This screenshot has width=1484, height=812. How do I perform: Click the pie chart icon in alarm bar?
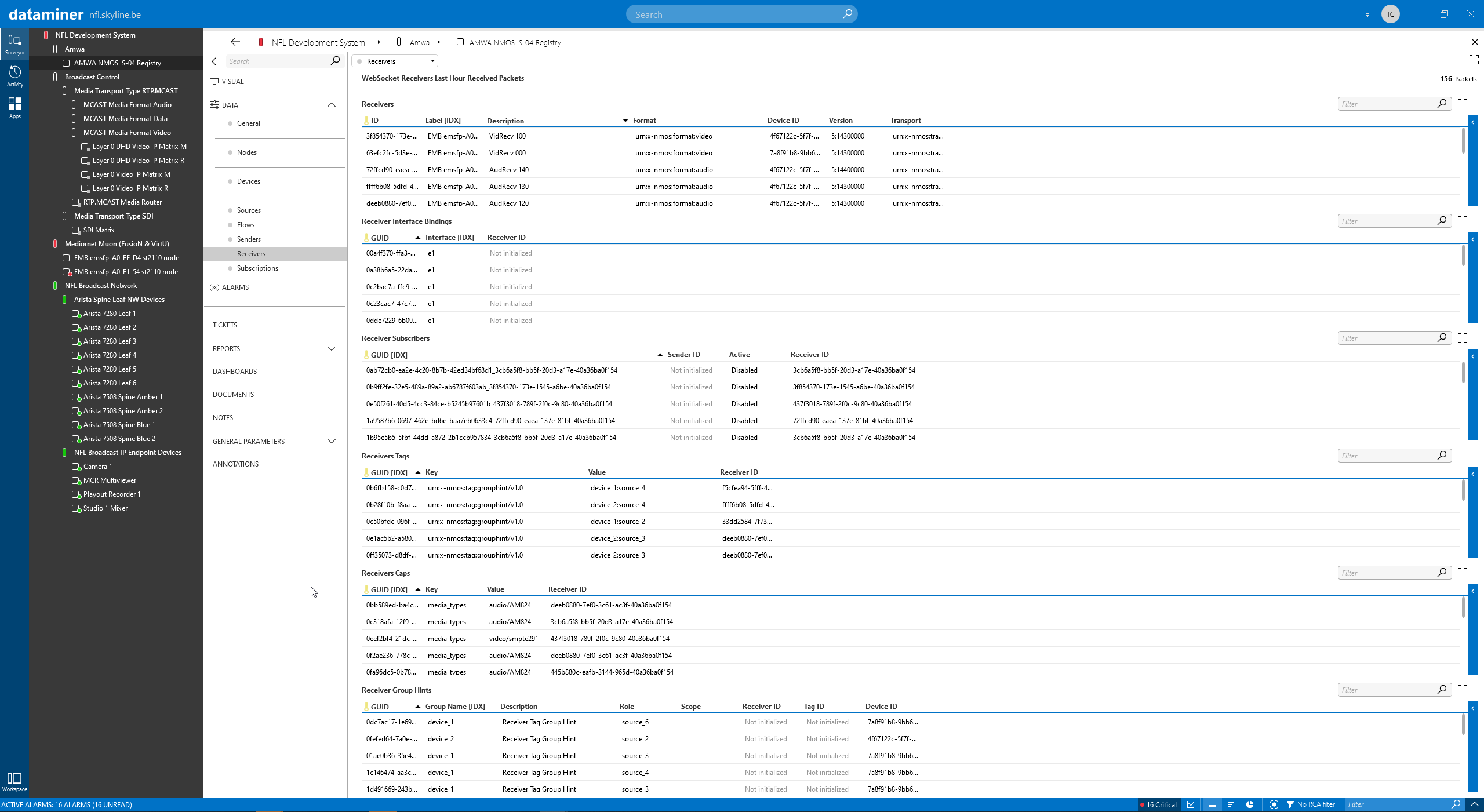1250,804
